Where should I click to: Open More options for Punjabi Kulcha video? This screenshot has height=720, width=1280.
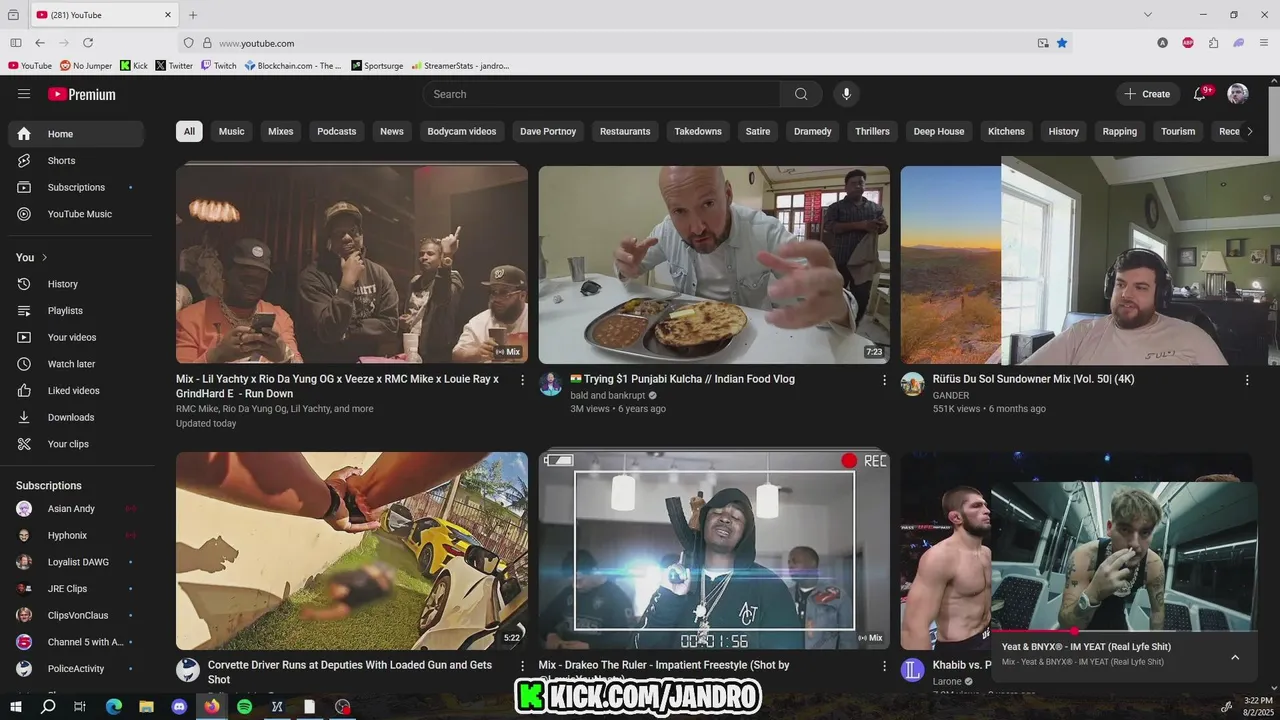click(884, 380)
